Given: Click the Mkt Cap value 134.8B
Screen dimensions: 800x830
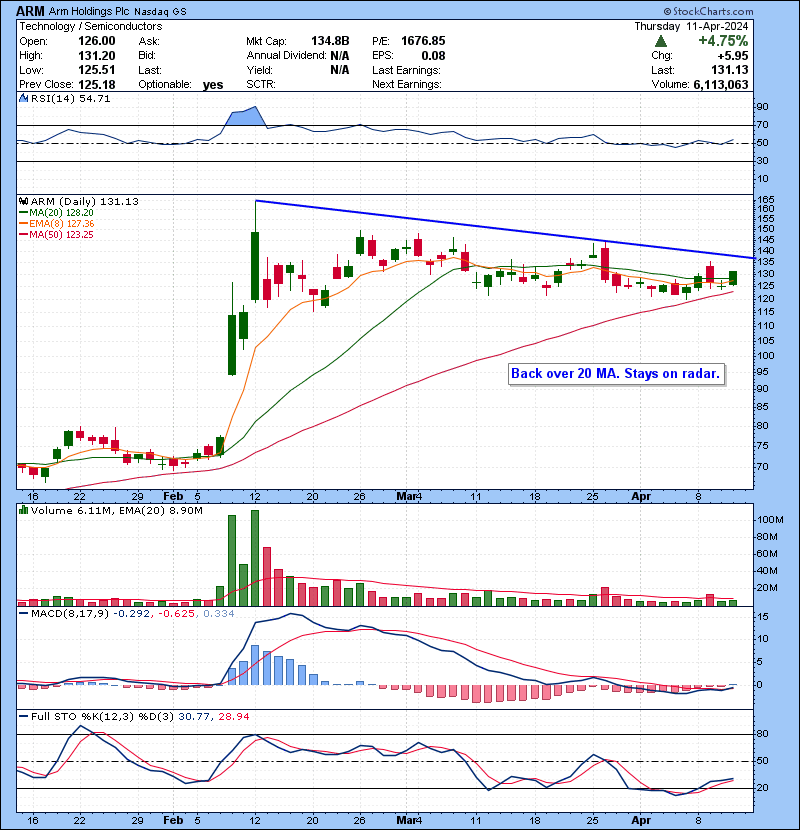Looking at the screenshot, I should [330, 41].
